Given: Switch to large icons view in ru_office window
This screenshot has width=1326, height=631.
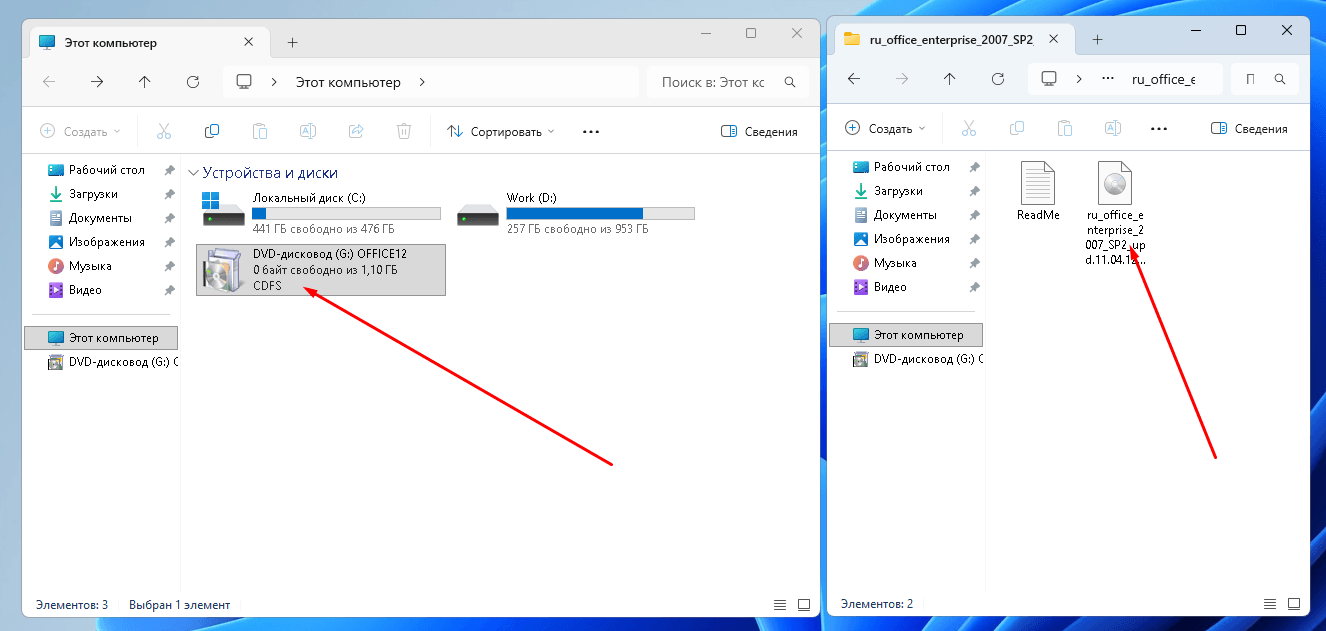Looking at the screenshot, I should (x=1294, y=604).
